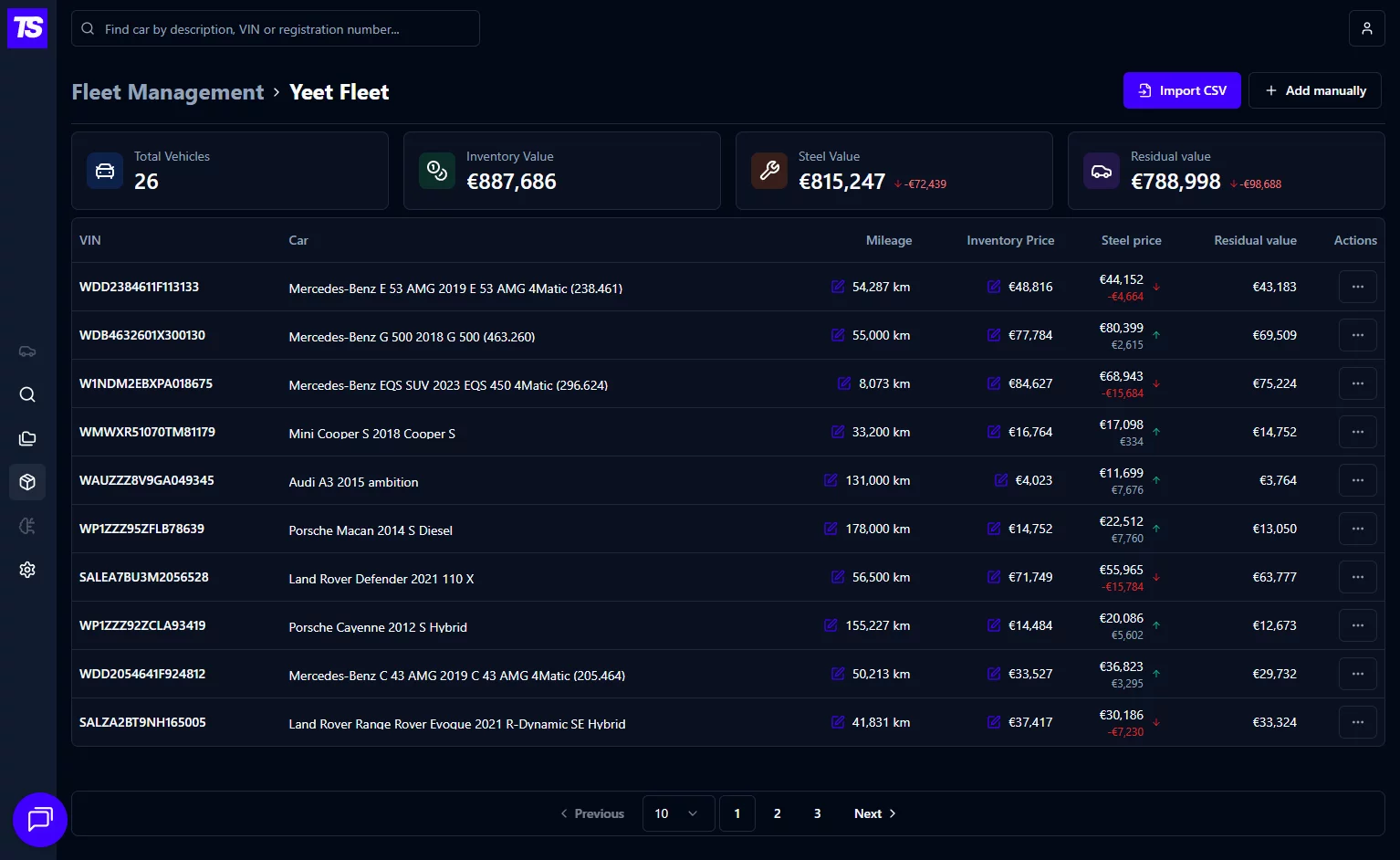Click the Total Vehicles card

(x=230, y=171)
